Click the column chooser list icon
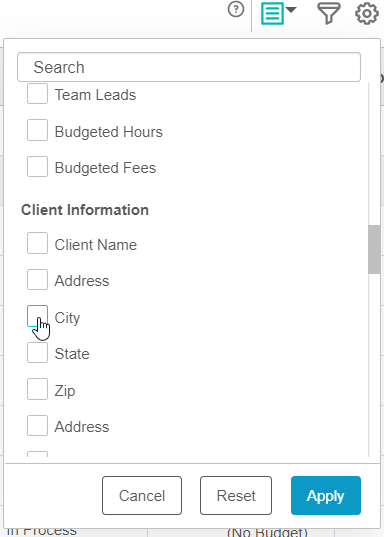384x537 pixels. [x=272, y=14]
